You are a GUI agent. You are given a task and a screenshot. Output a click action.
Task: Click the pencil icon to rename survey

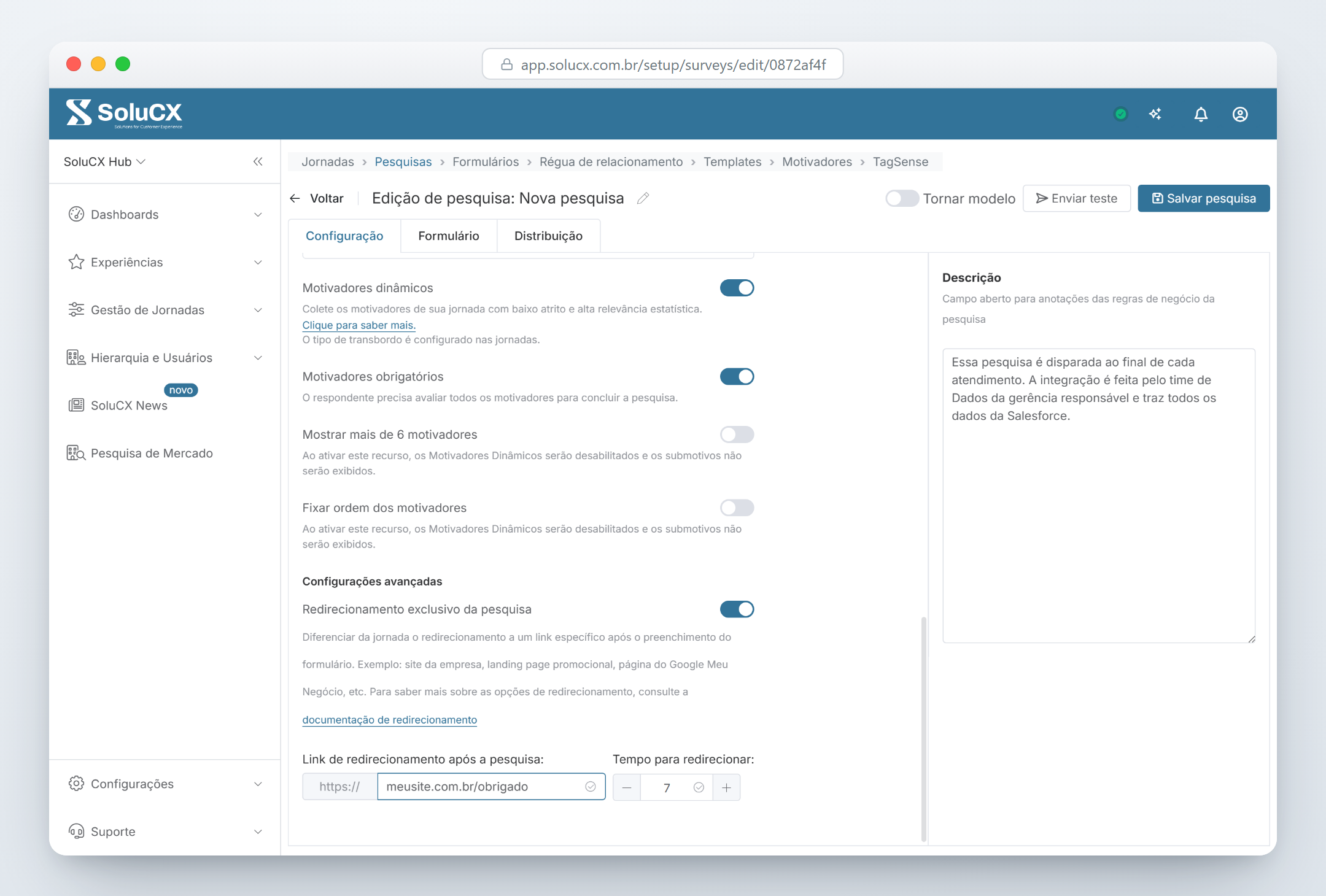pyautogui.click(x=643, y=198)
